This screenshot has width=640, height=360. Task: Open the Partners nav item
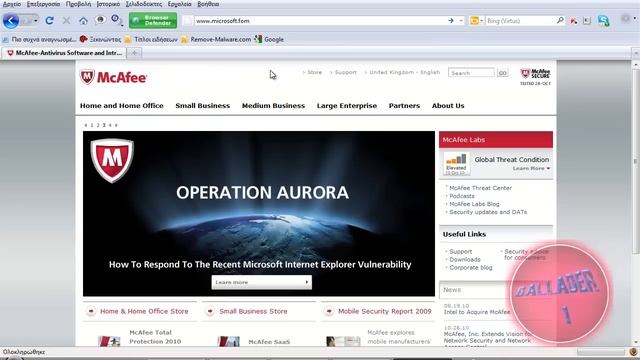pos(404,106)
